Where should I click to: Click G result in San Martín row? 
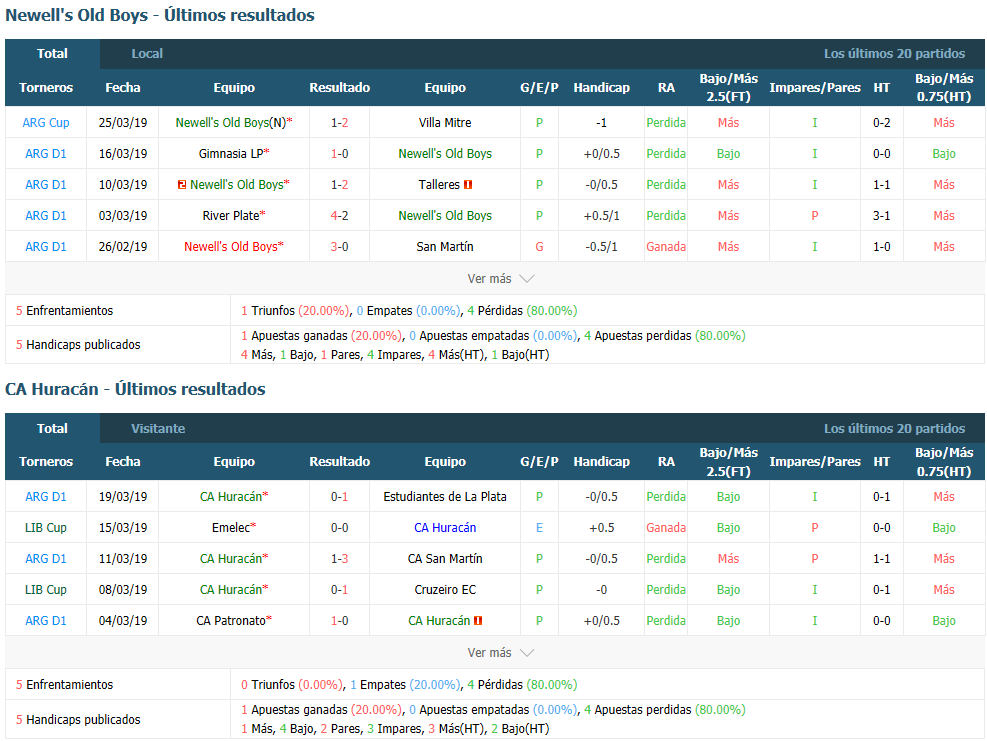point(539,247)
